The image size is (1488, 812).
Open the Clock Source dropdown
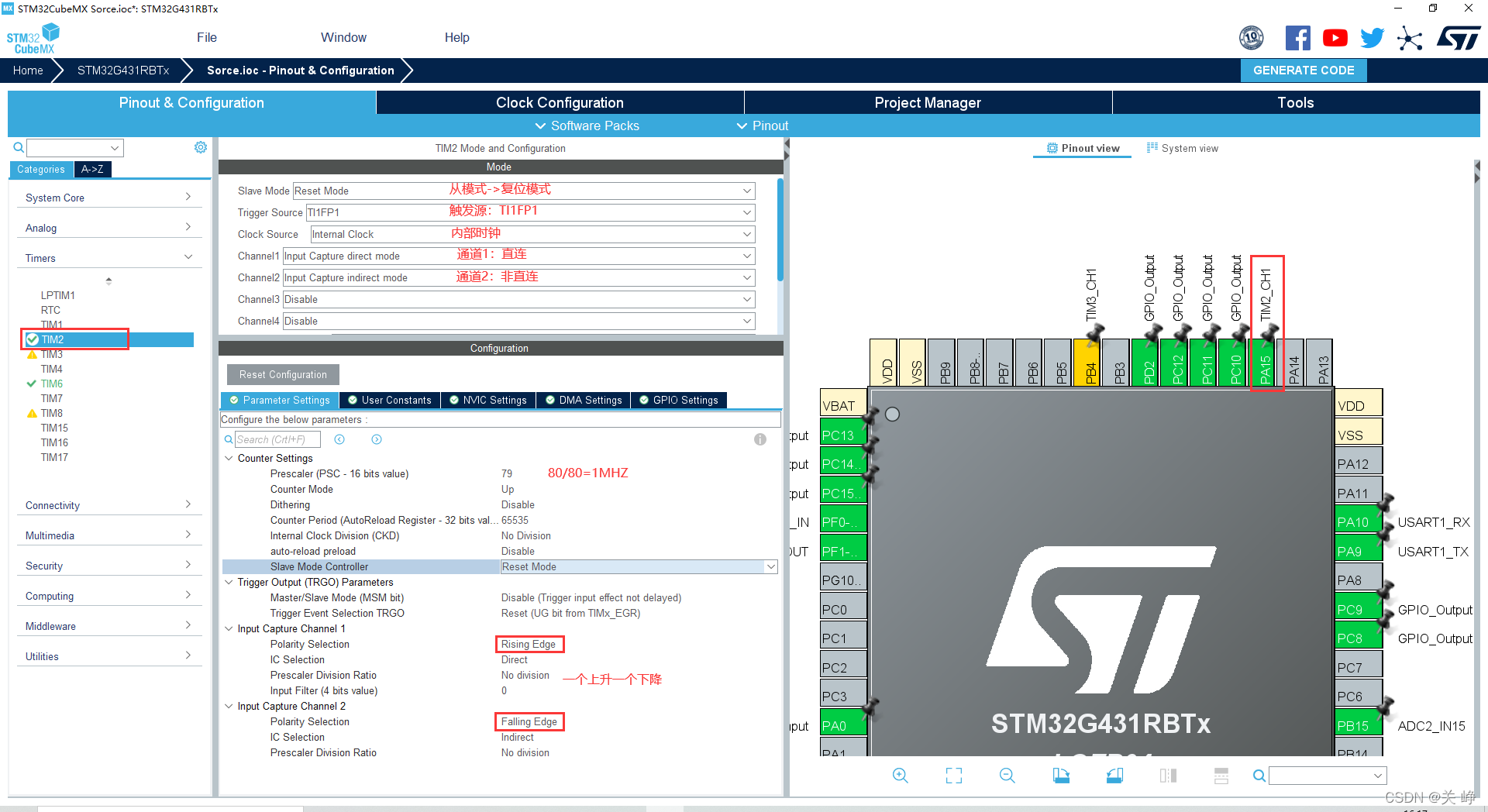click(532, 234)
